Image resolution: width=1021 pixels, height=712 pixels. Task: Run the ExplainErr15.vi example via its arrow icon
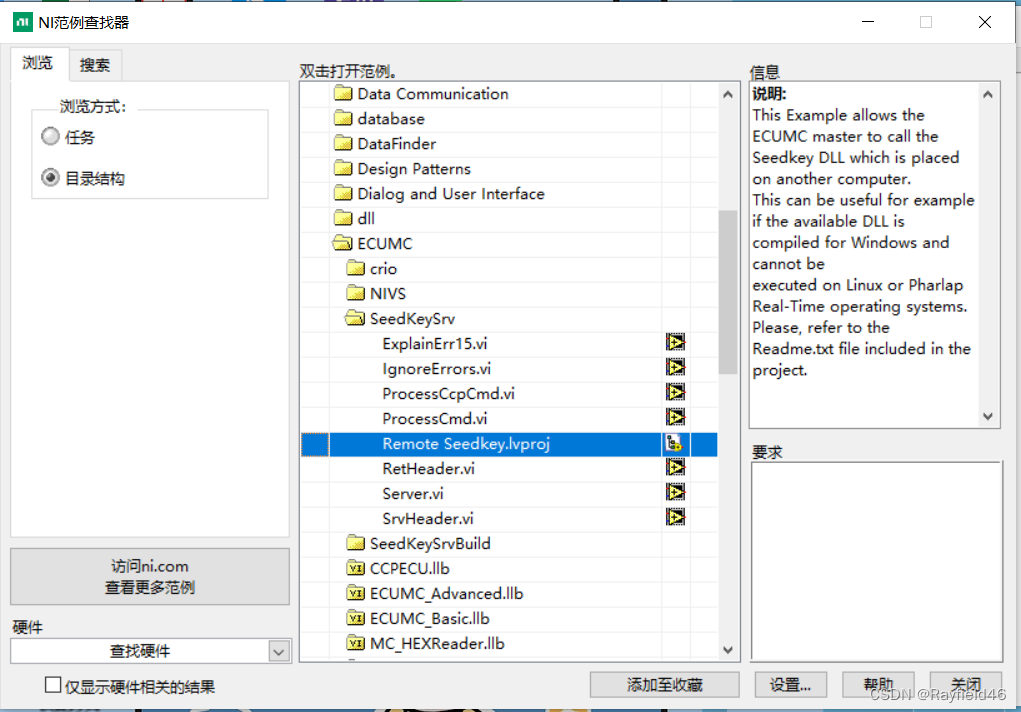pos(676,343)
